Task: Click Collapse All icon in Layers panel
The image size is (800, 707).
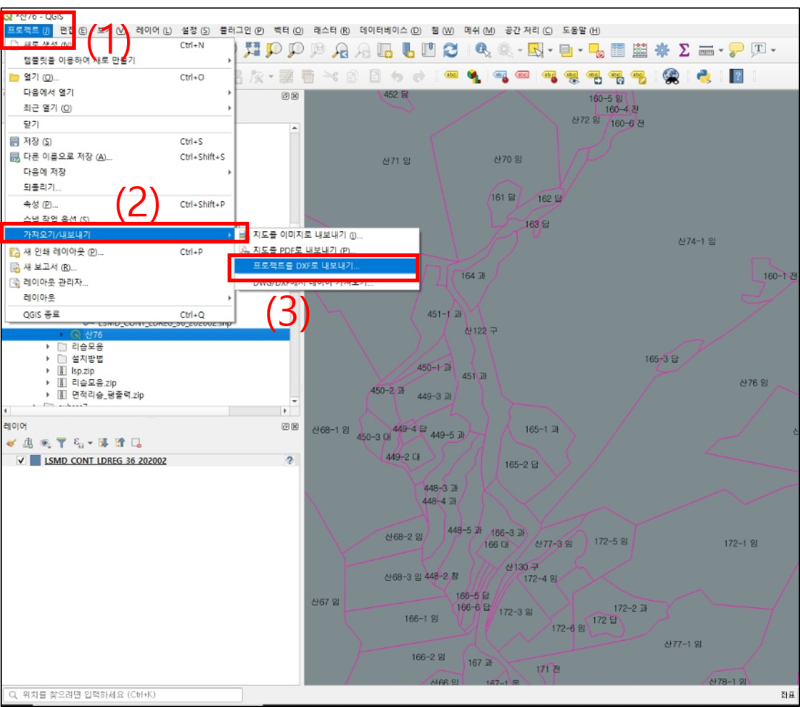Action: [x=120, y=443]
